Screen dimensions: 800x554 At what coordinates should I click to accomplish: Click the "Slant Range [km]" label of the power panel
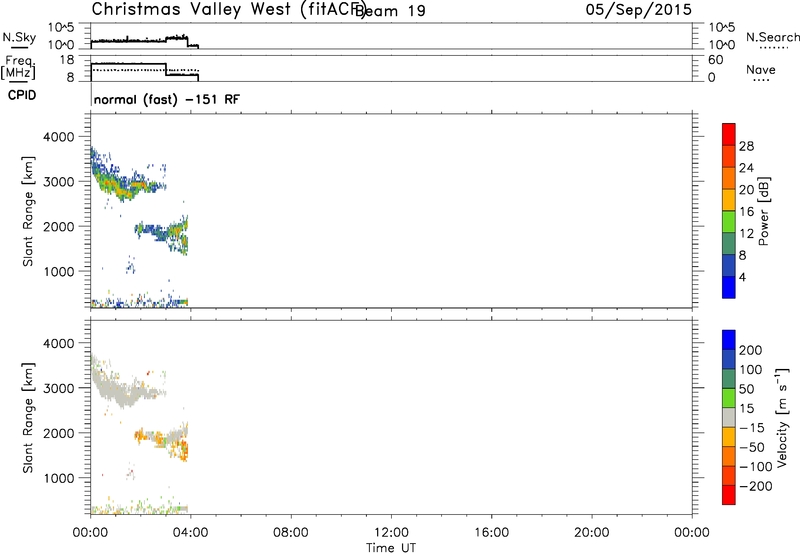[x=28, y=211]
